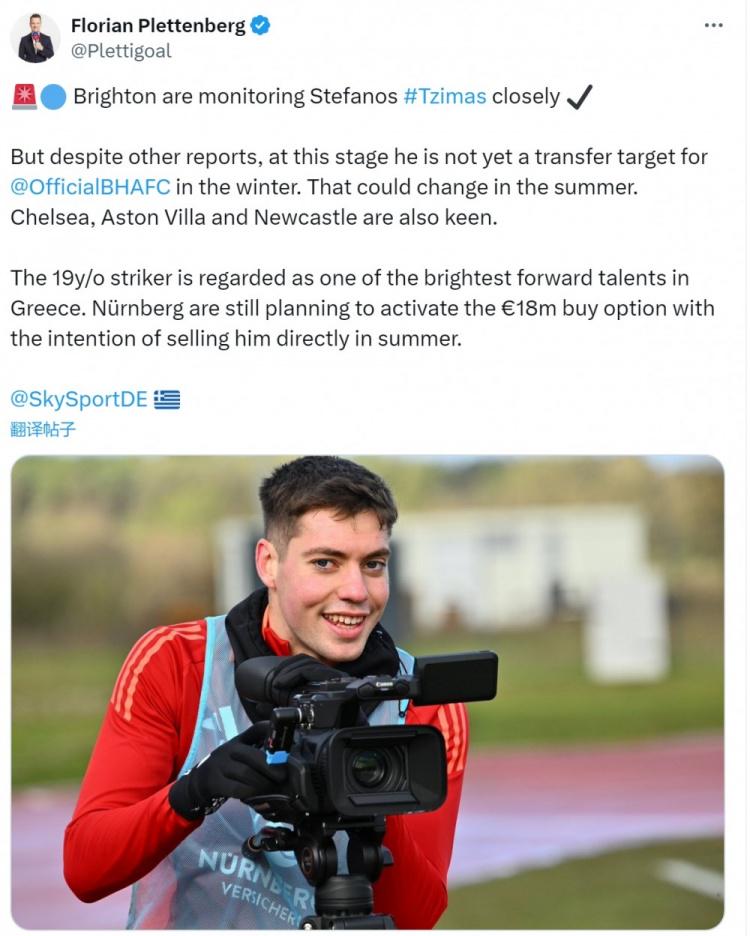
Task: Click the blue circle emoji
Action: [x=53, y=97]
